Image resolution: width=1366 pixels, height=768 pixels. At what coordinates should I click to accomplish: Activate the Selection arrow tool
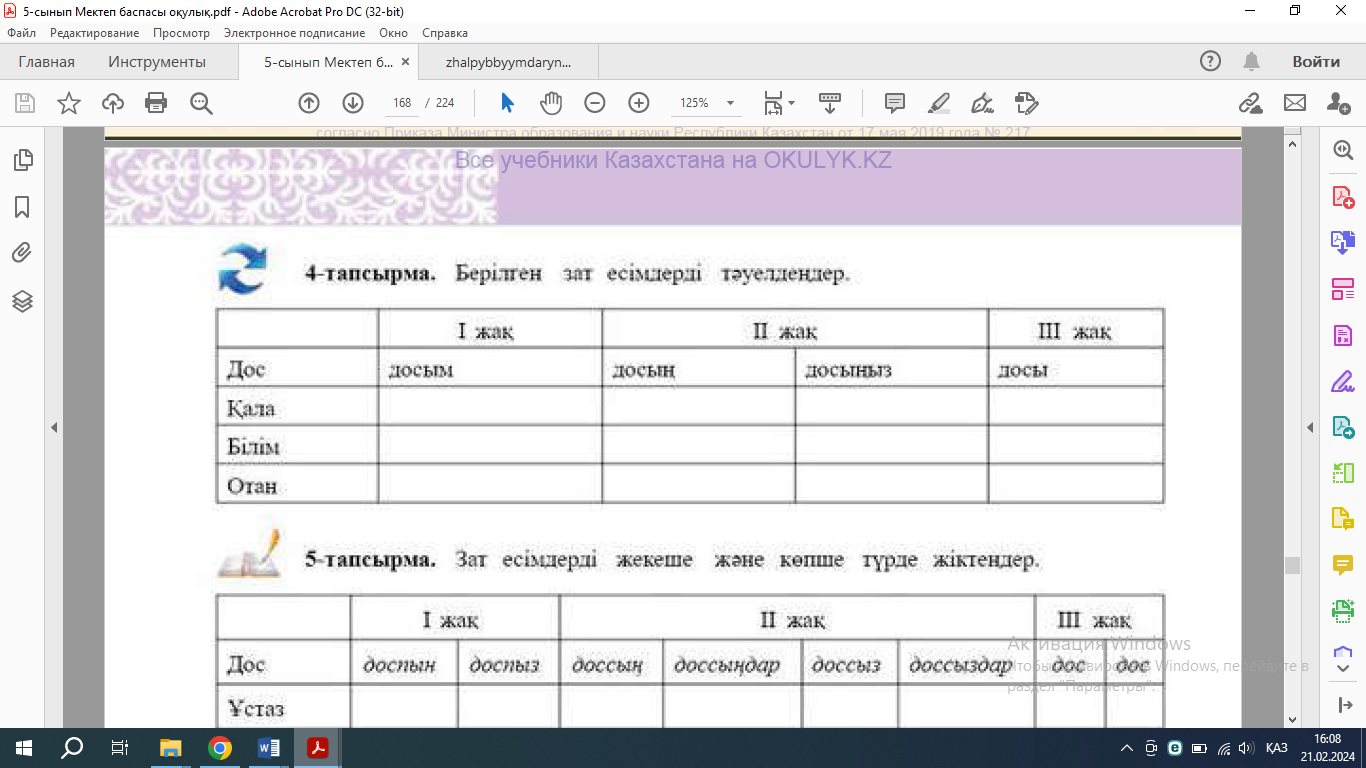507,103
